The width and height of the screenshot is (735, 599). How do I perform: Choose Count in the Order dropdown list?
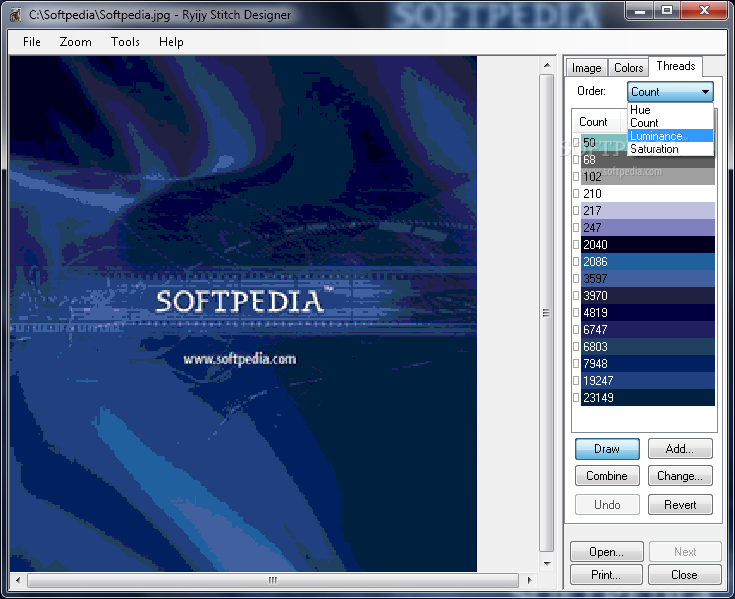[670, 123]
